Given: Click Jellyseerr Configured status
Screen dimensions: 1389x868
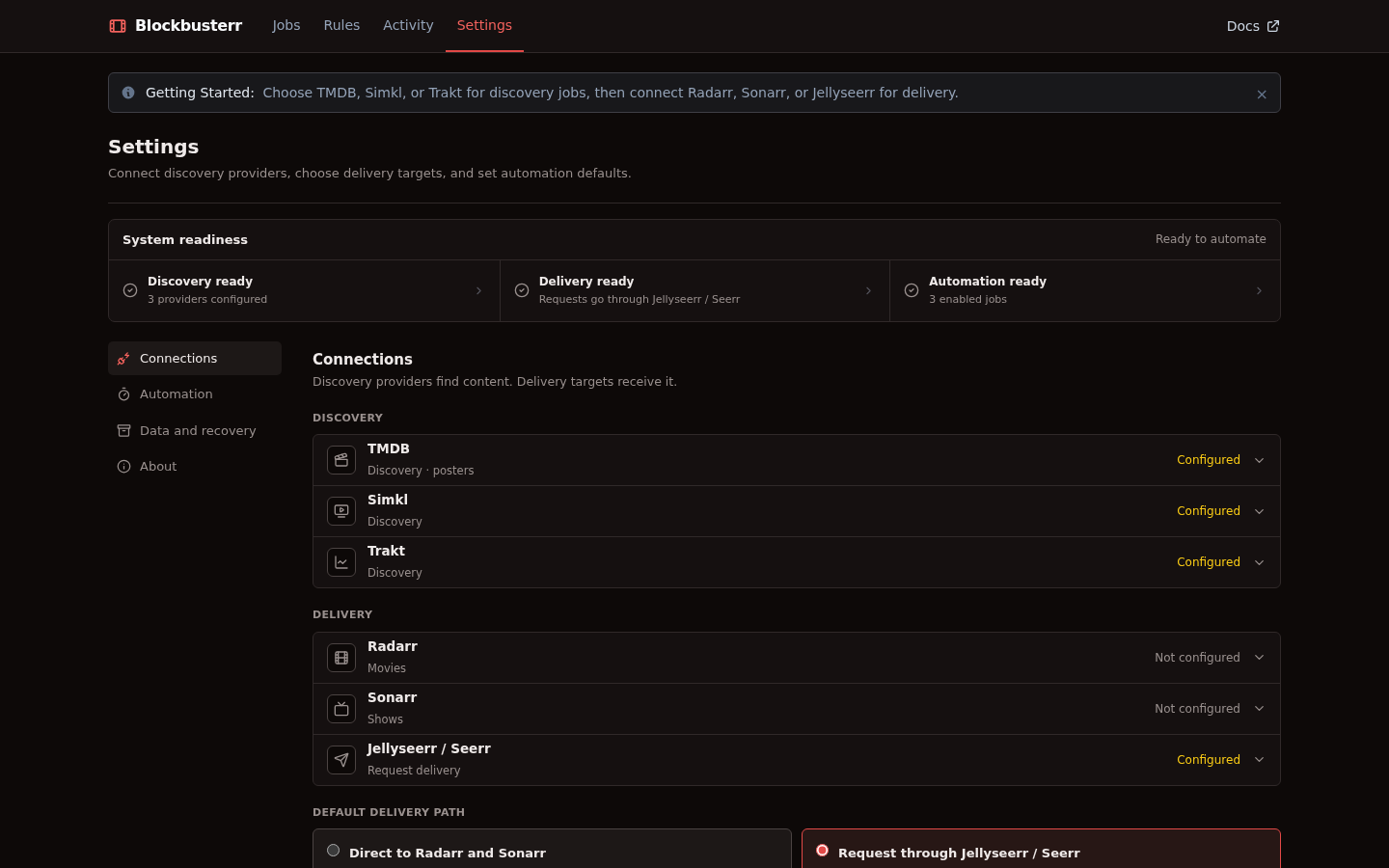Looking at the screenshot, I should 1209,760.
